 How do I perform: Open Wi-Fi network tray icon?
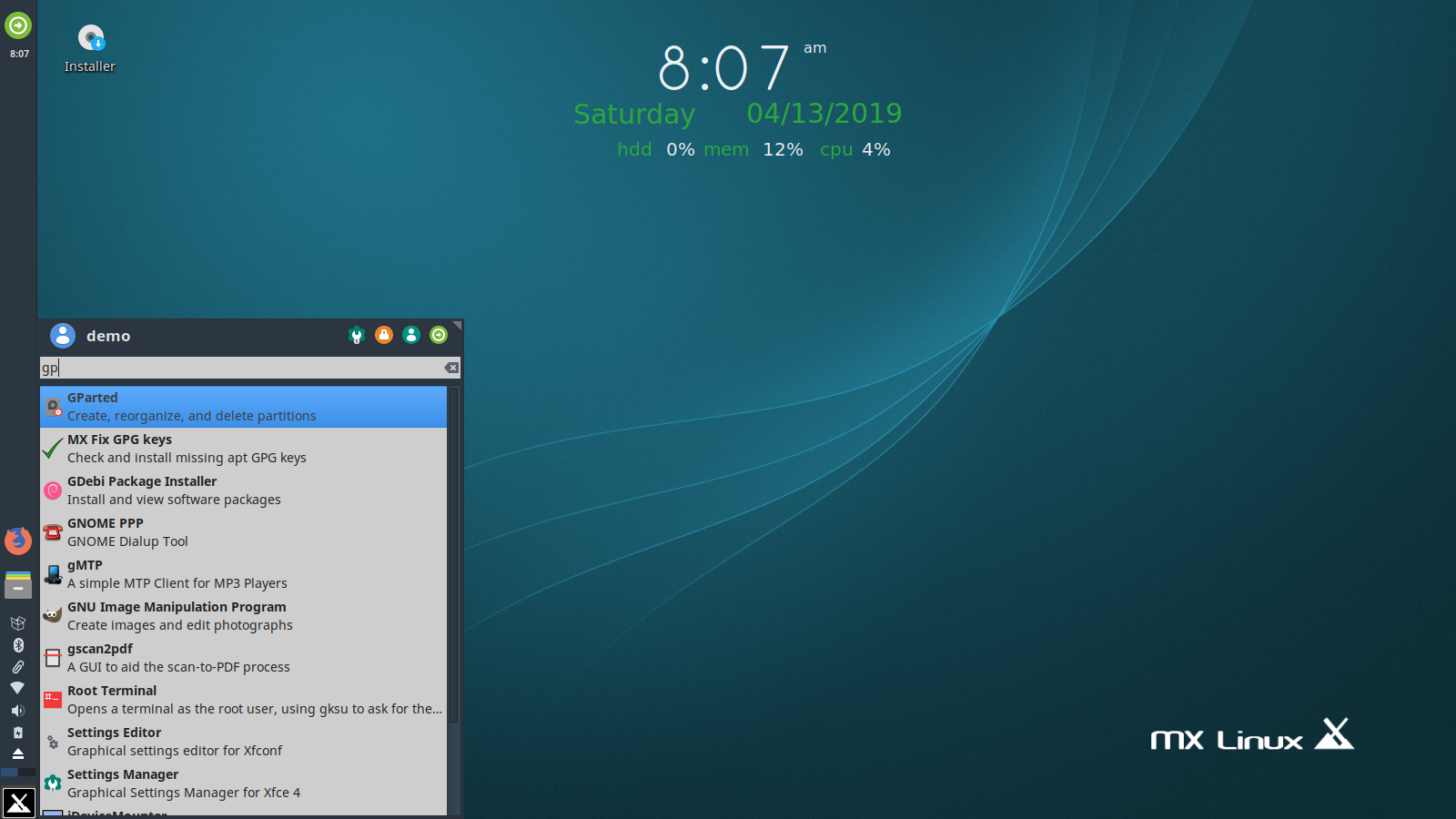point(17,688)
